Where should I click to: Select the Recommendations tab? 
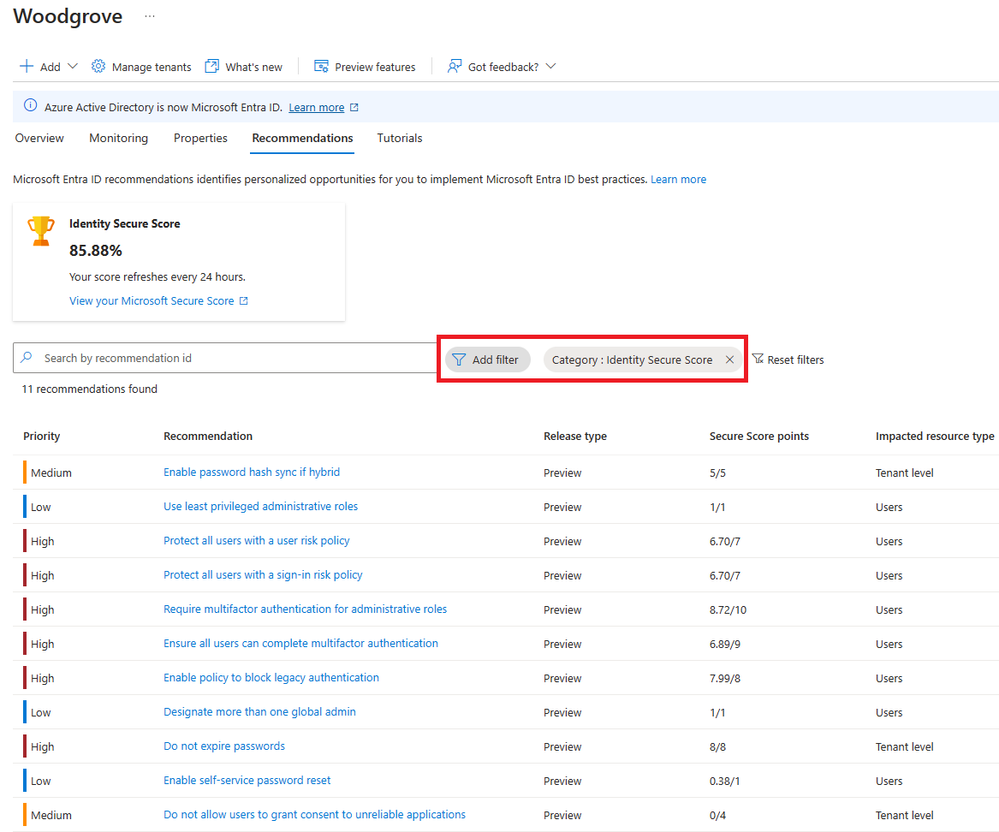click(303, 138)
